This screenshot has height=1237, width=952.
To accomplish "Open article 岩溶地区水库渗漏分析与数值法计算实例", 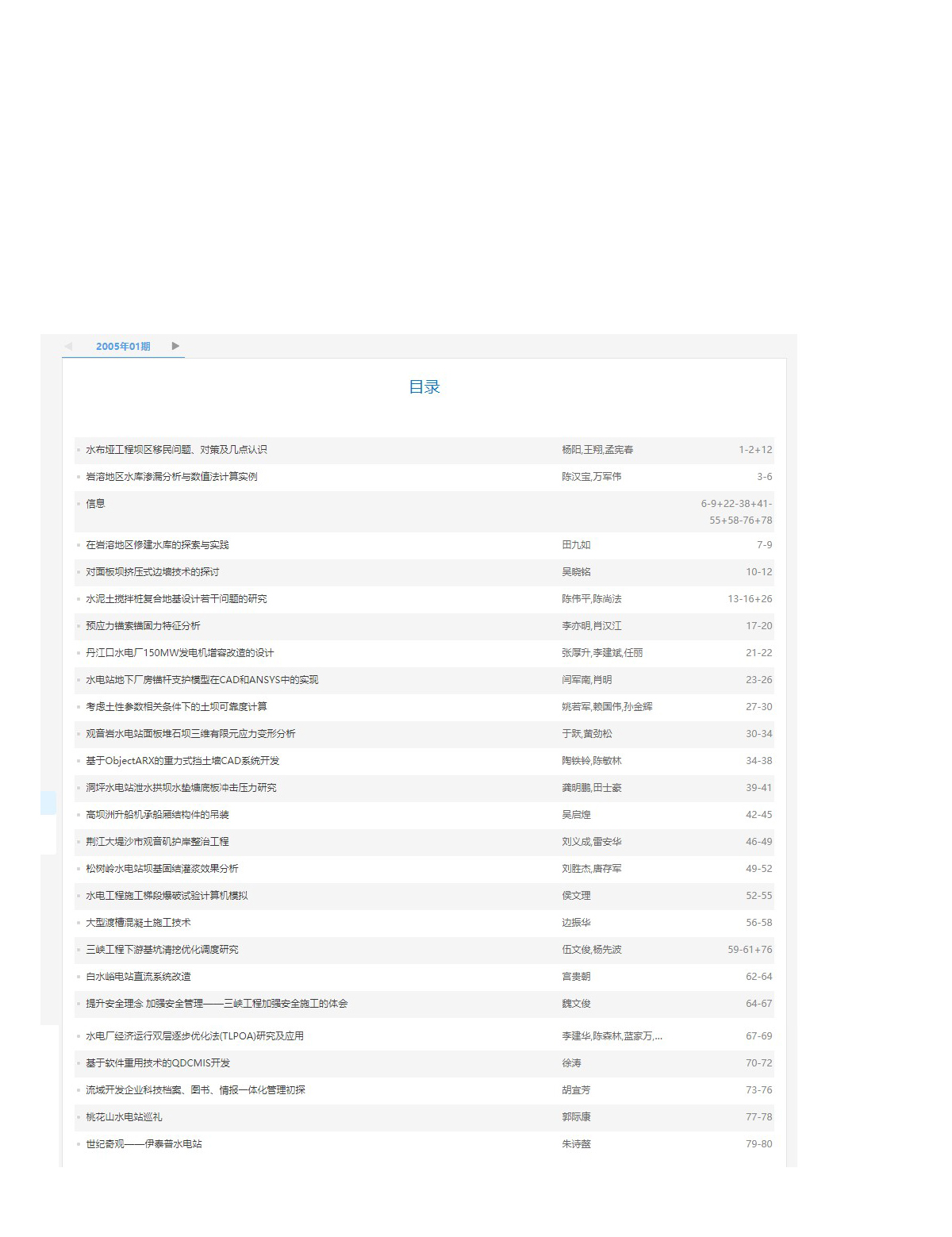I will point(171,477).
